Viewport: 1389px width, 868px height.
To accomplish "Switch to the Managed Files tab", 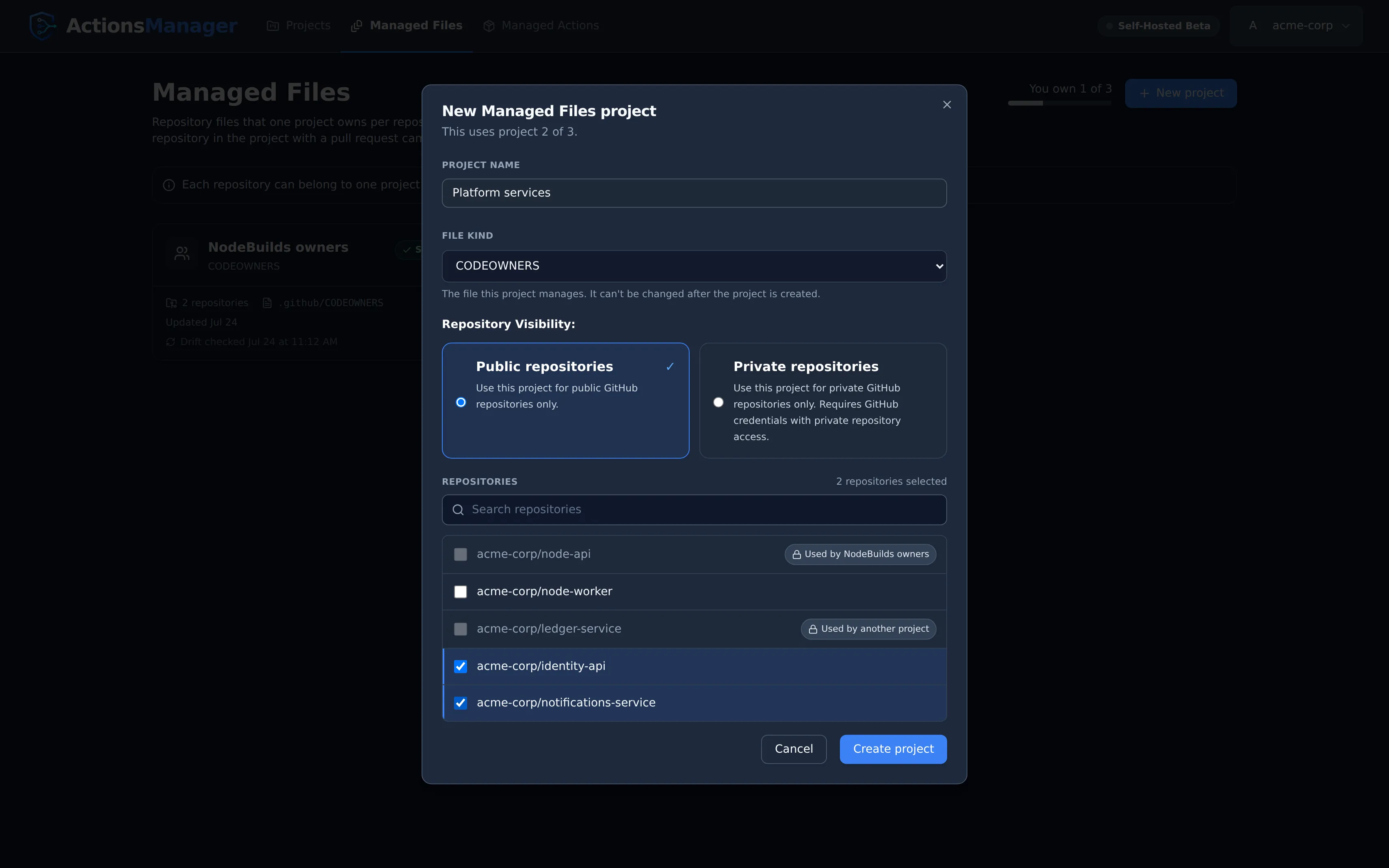I will coord(407,26).
